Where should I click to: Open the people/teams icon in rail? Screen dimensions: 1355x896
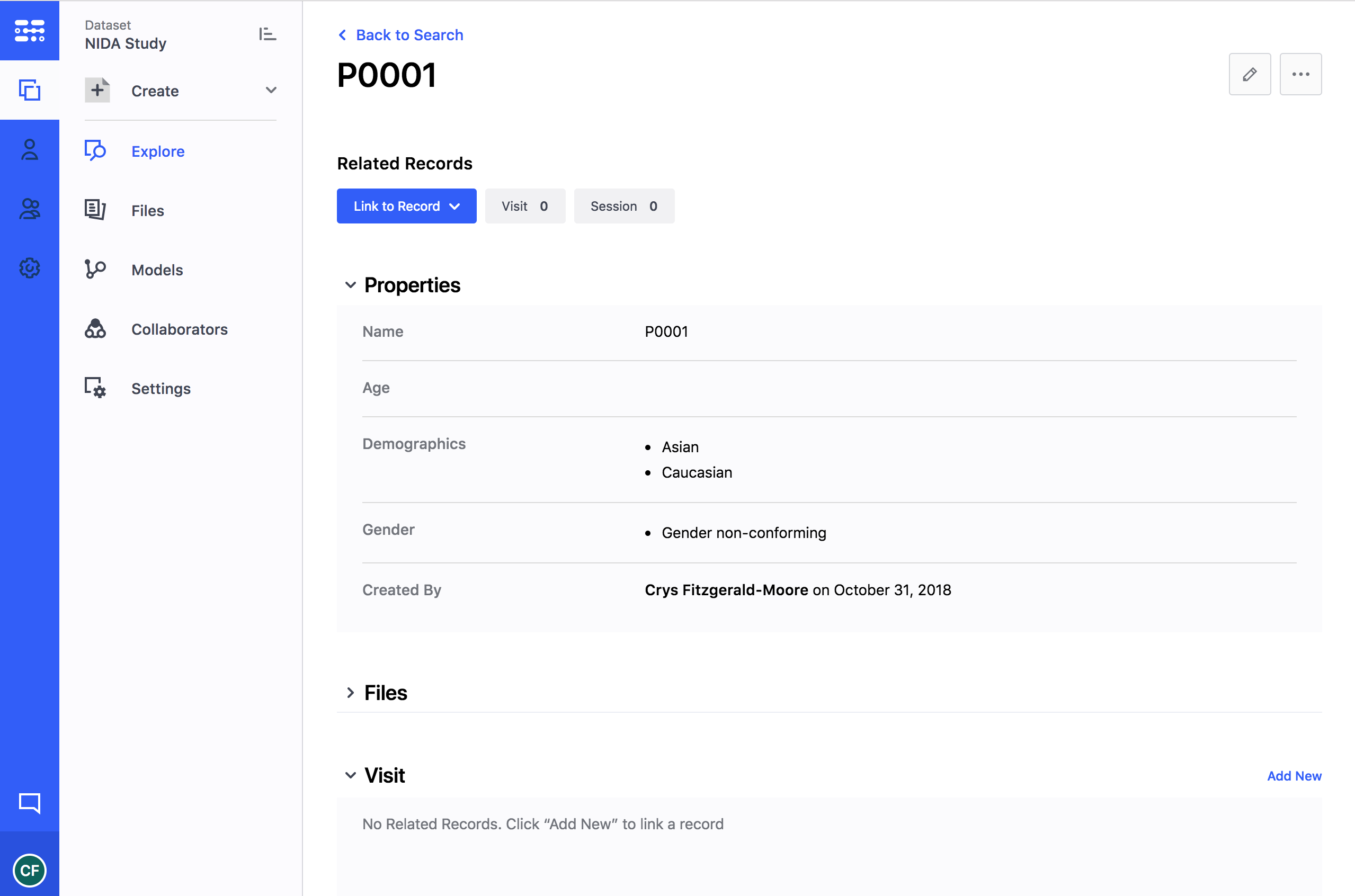pos(30,209)
